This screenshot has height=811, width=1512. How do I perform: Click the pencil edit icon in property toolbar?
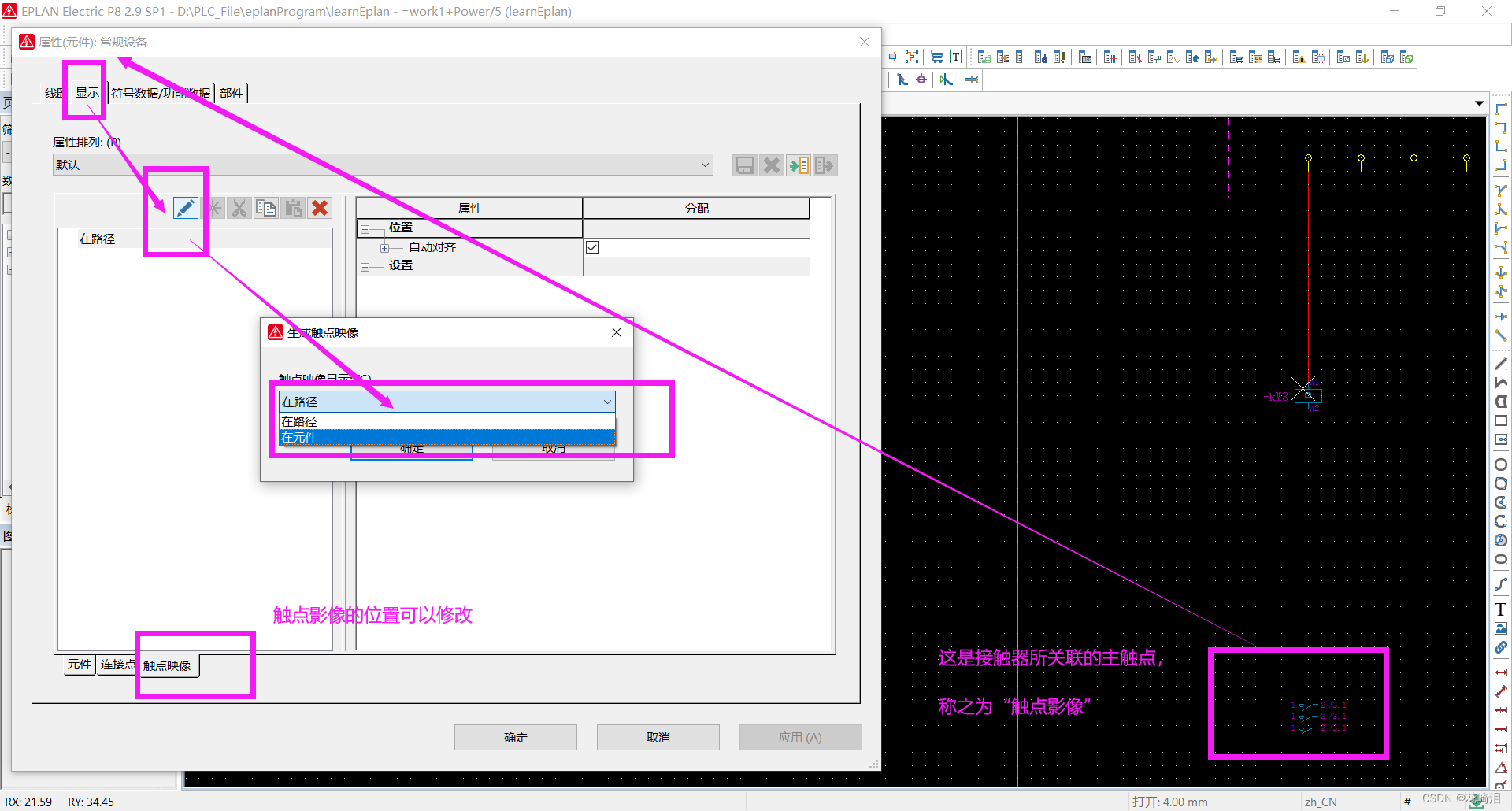coord(185,208)
